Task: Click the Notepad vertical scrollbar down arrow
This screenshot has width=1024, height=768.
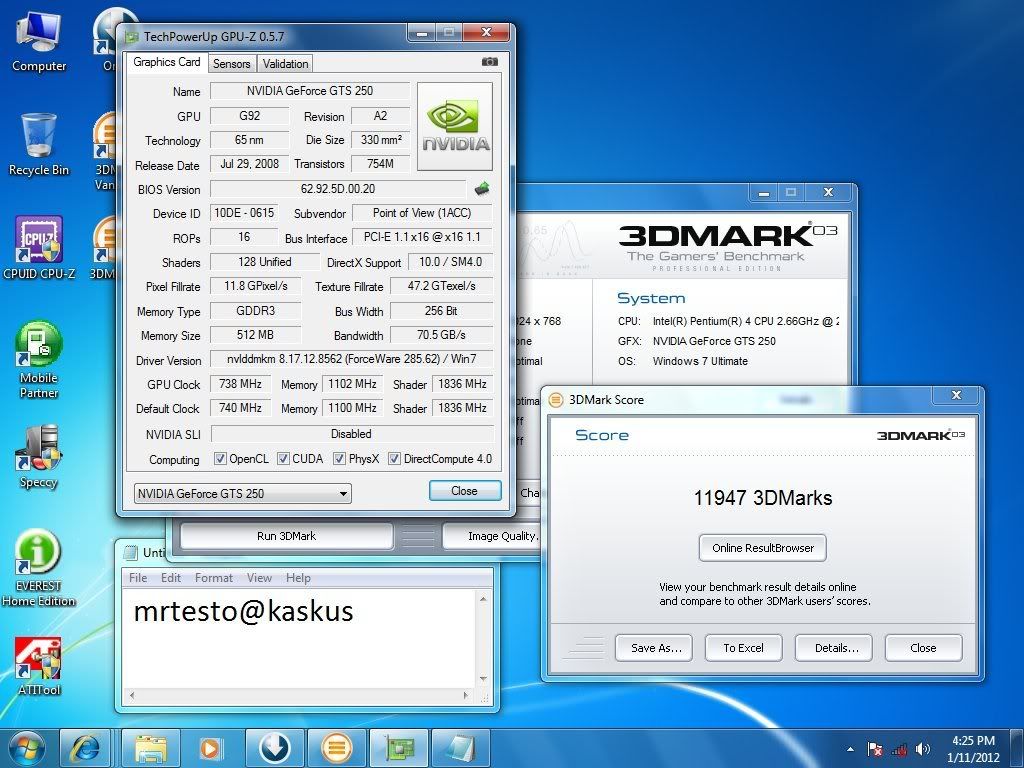Action: [x=483, y=679]
